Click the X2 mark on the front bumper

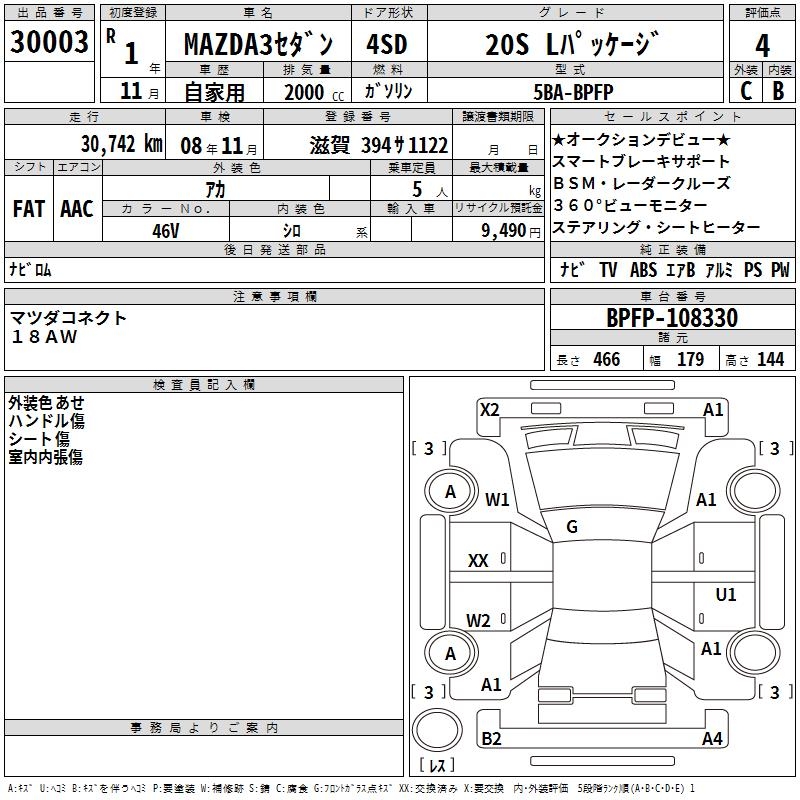pos(489,410)
